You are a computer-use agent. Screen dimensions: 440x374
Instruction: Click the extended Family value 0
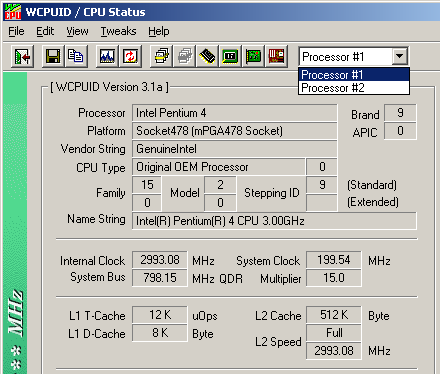tap(147, 203)
